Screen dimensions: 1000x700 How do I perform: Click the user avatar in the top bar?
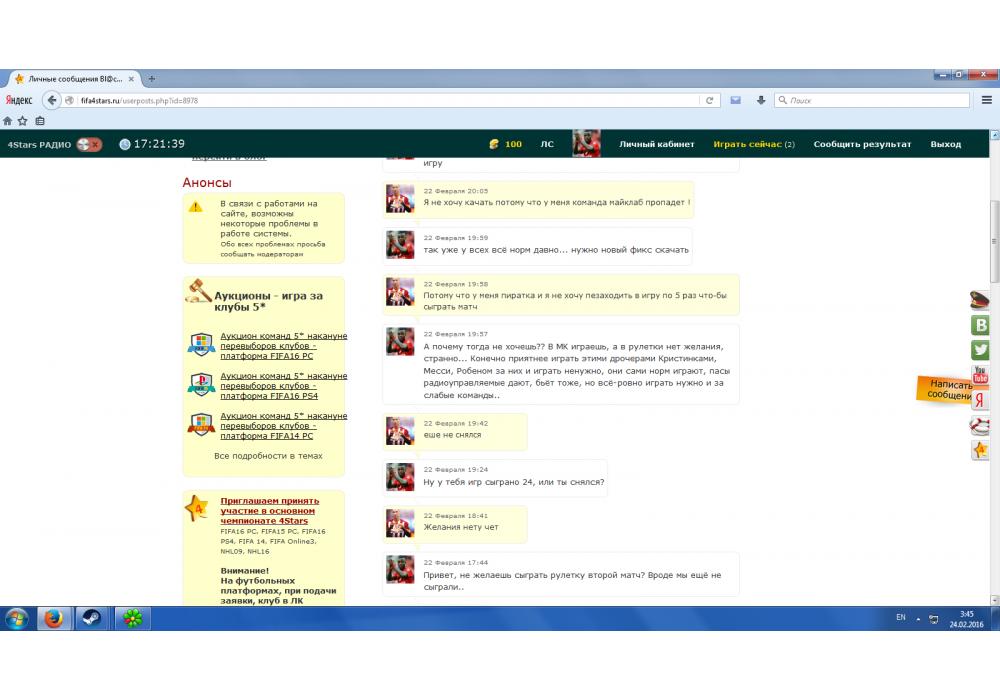click(586, 143)
